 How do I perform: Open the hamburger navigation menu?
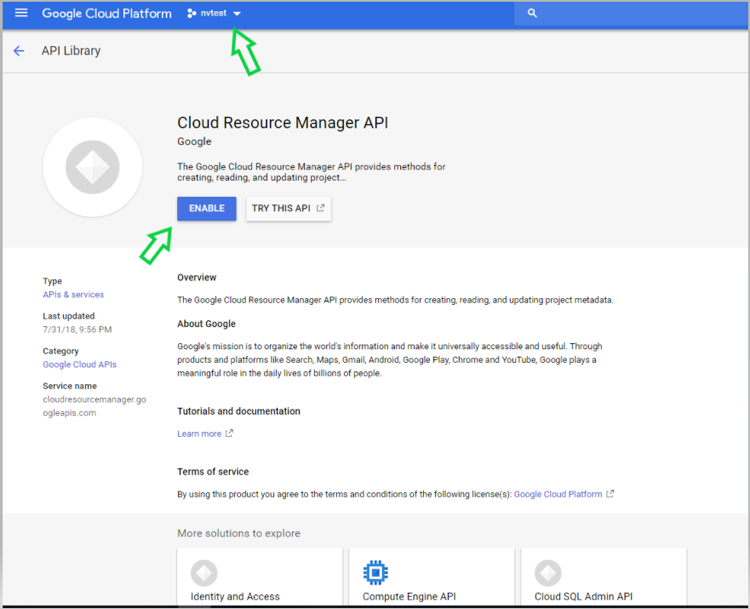pos(21,13)
